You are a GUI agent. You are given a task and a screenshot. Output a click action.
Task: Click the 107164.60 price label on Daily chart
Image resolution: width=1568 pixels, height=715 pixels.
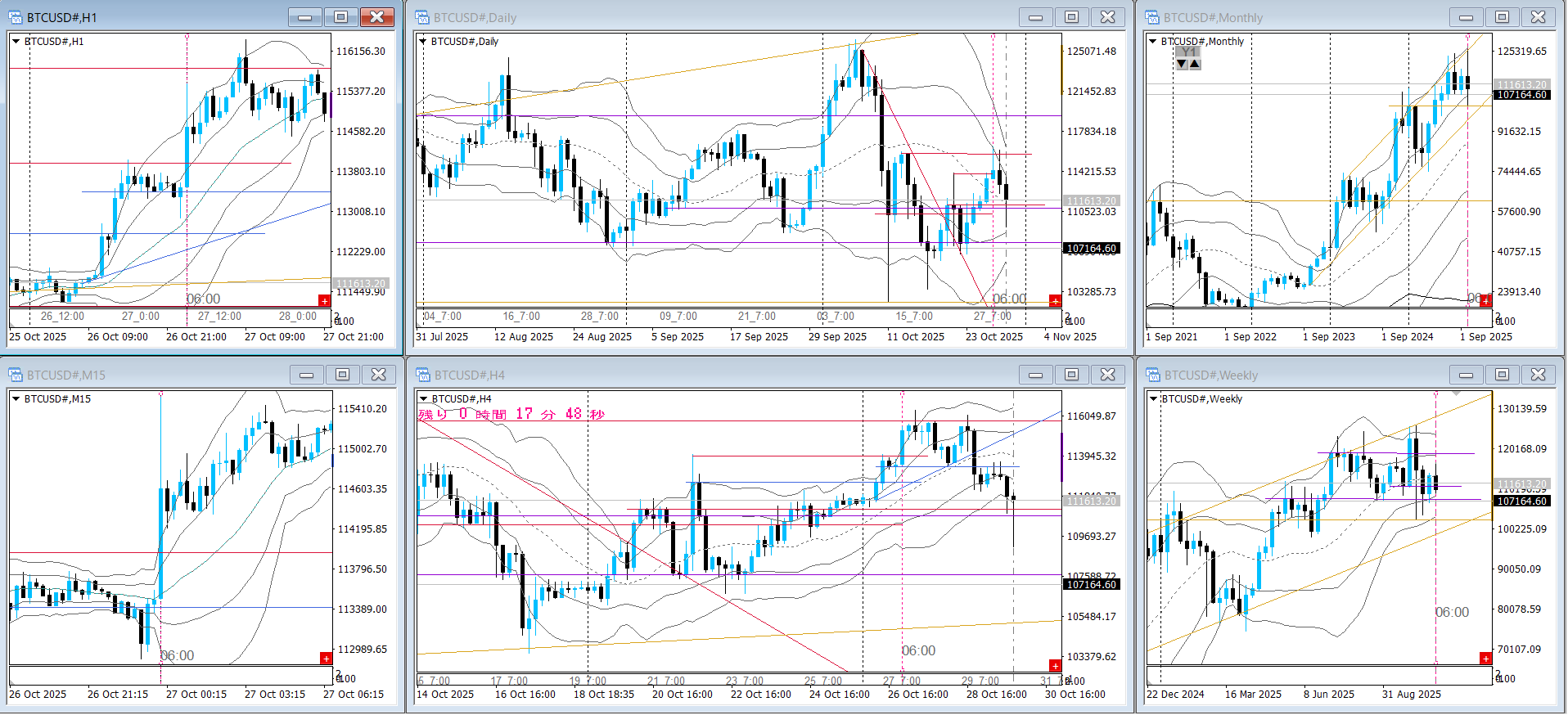pos(1091,249)
